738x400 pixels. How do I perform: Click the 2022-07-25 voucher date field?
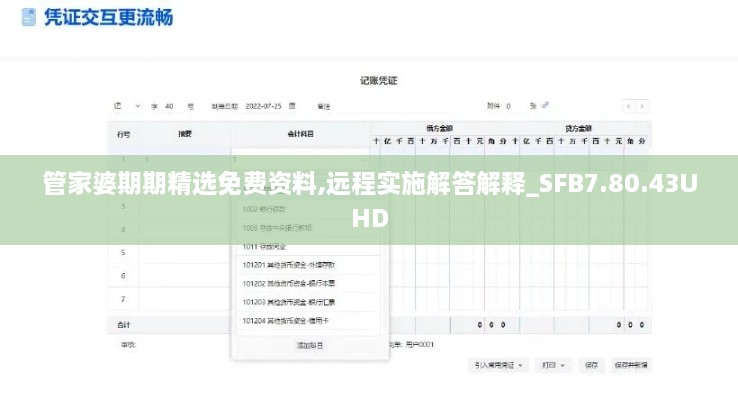coord(263,106)
